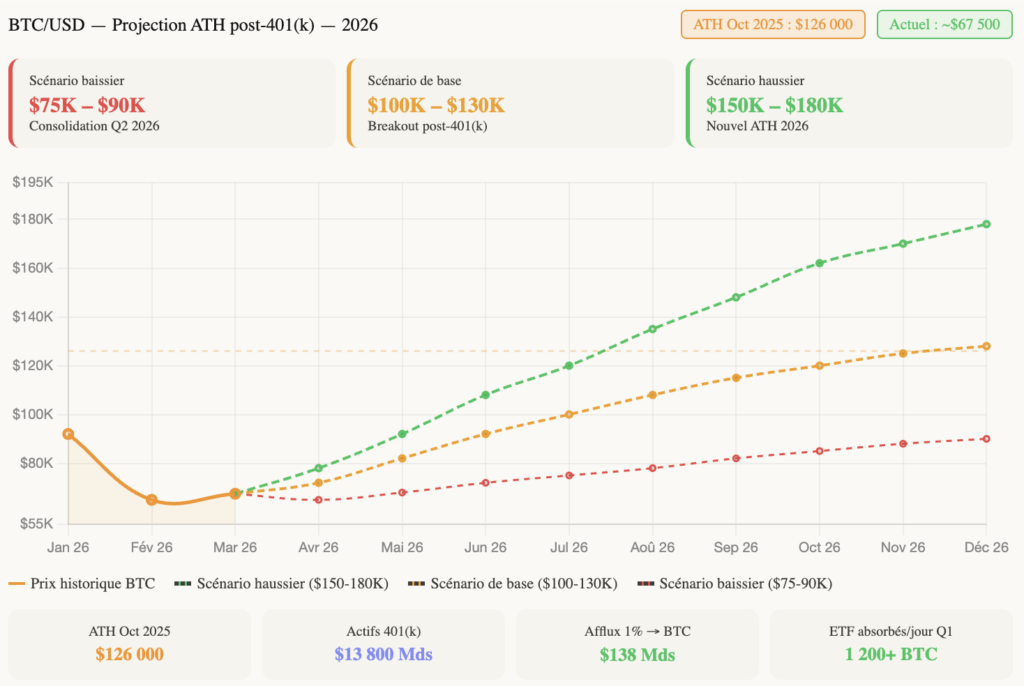Open the 'Scénario baissier' card
The width and height of the screenshot is (1024, 686).
(170, 103)
